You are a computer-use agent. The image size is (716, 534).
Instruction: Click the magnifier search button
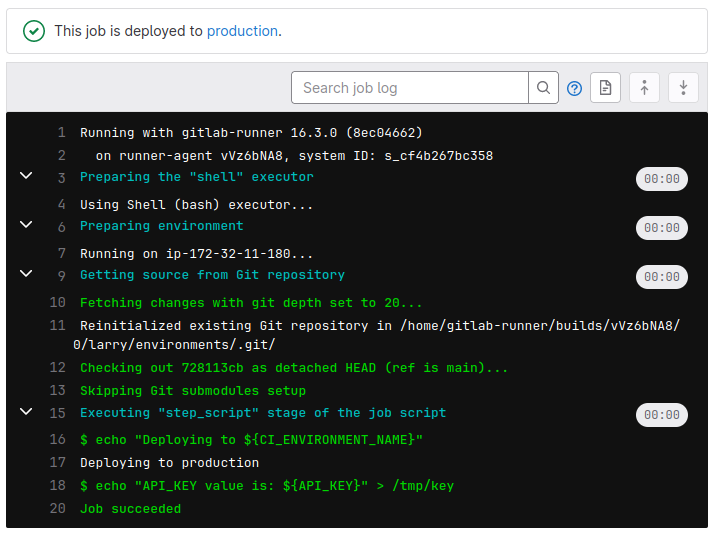point(543,88)
